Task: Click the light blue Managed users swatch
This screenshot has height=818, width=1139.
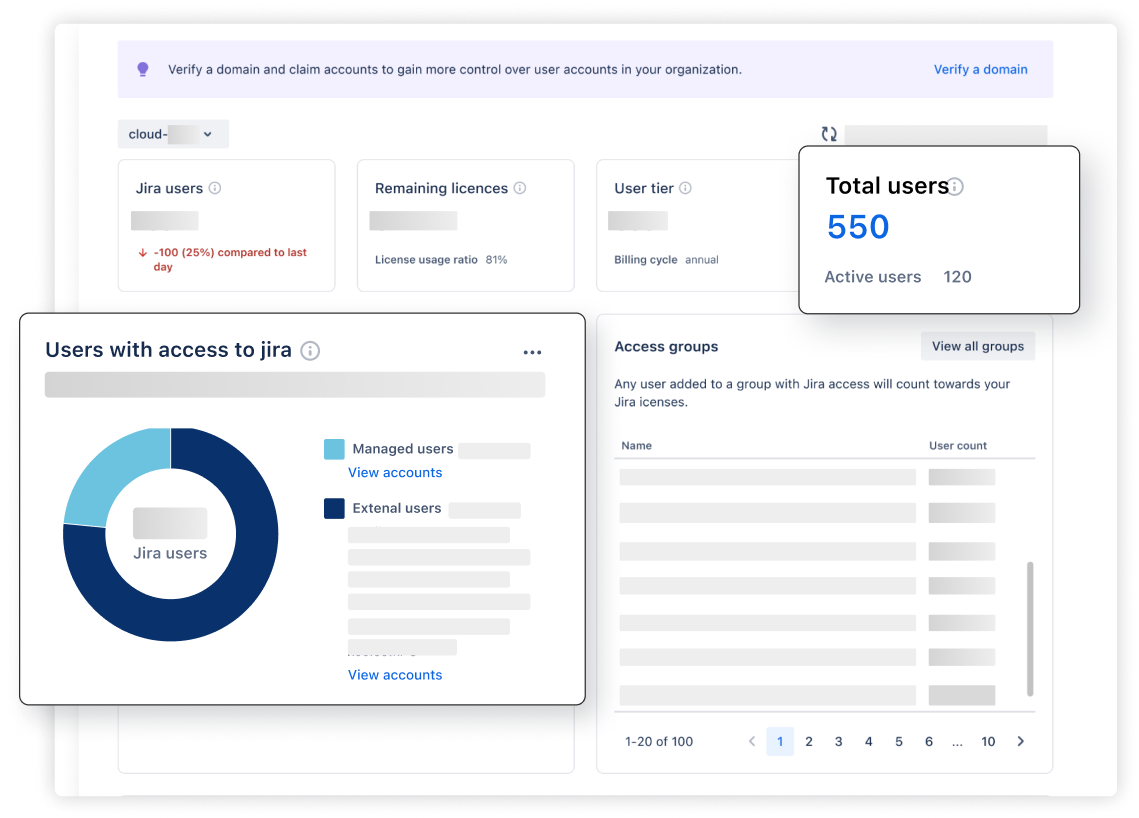Action: click(334, 449)
